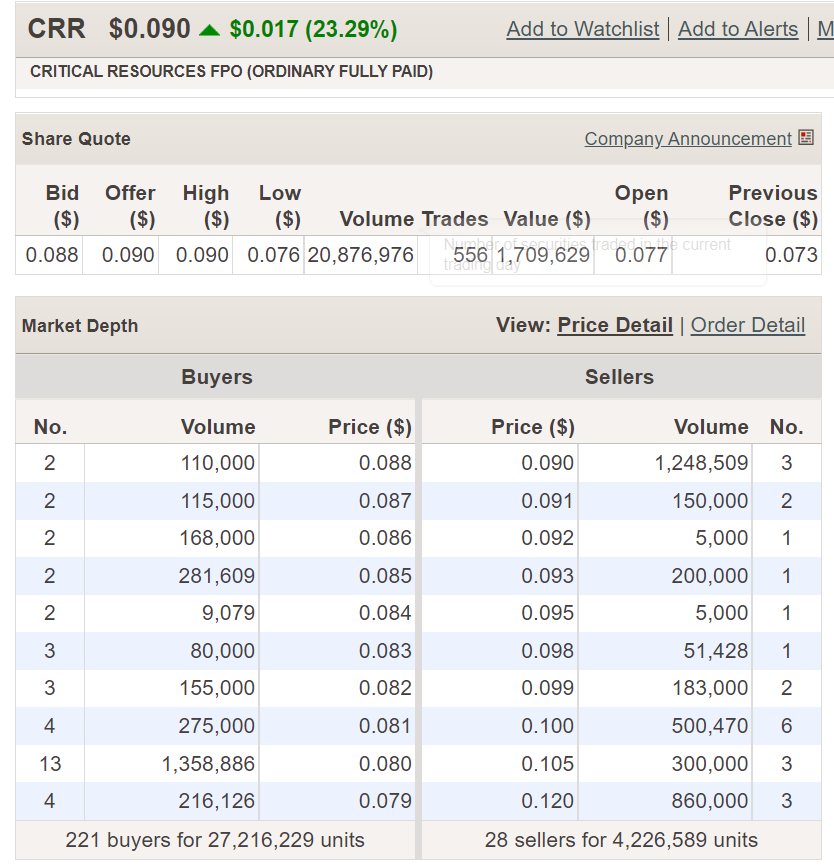Select bid value 0.088 in Share Quote
The width and height of the screenshot is (834, 866).
(52, 255)
